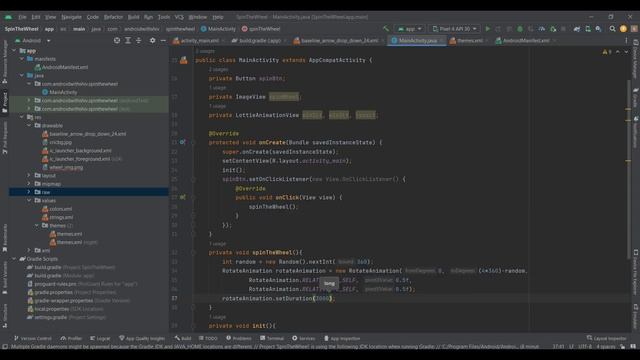Run the app with the green play button
640x360 pixels.
[x=487, y=29]
